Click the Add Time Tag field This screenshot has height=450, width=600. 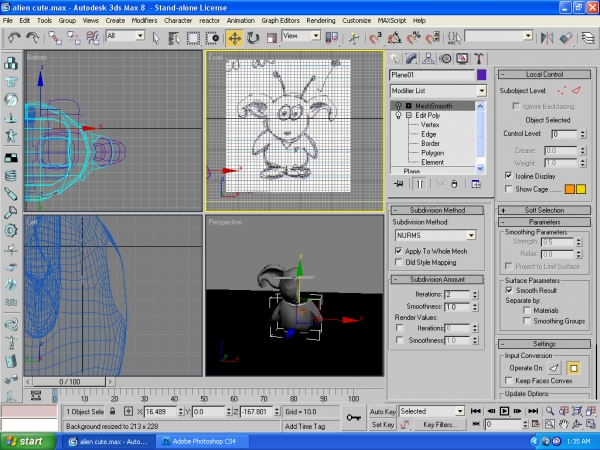(311, 426)
